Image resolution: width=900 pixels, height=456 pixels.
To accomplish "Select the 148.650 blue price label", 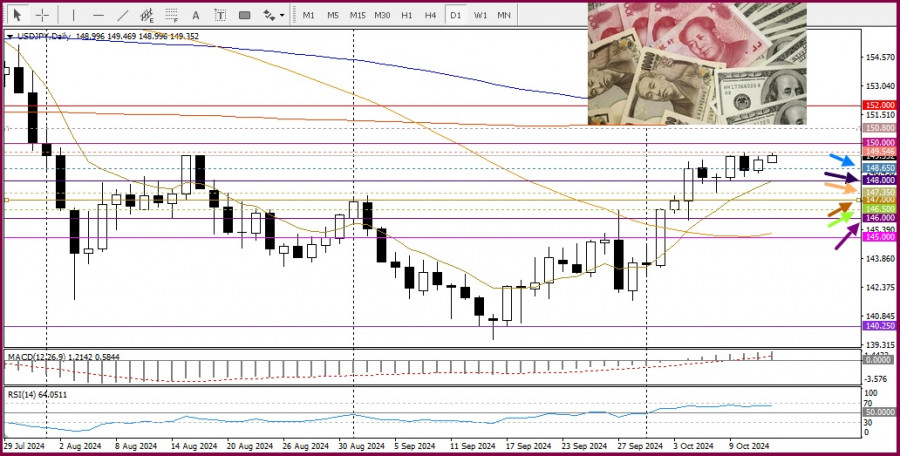I will click(x=879, y=168).
